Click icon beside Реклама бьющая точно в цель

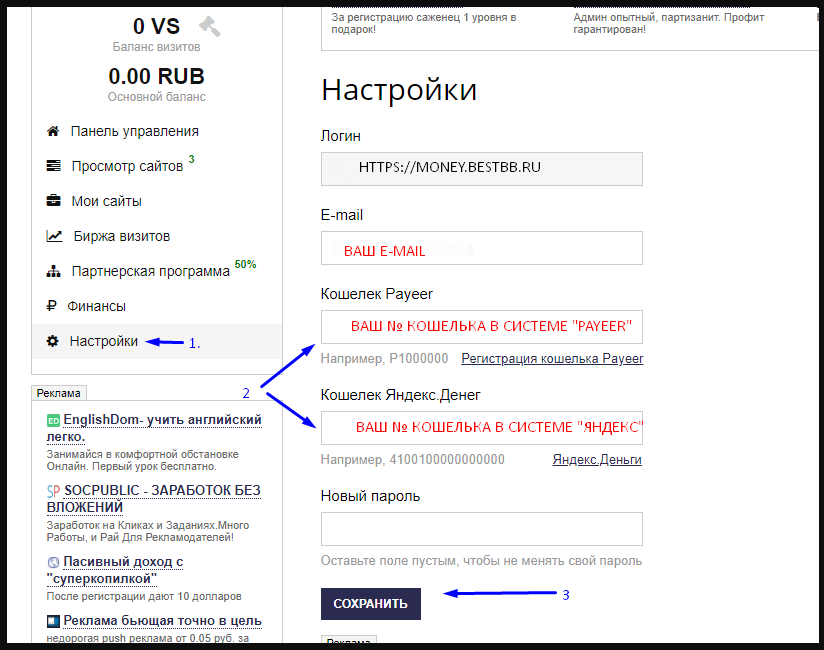[x=53, y=621]
